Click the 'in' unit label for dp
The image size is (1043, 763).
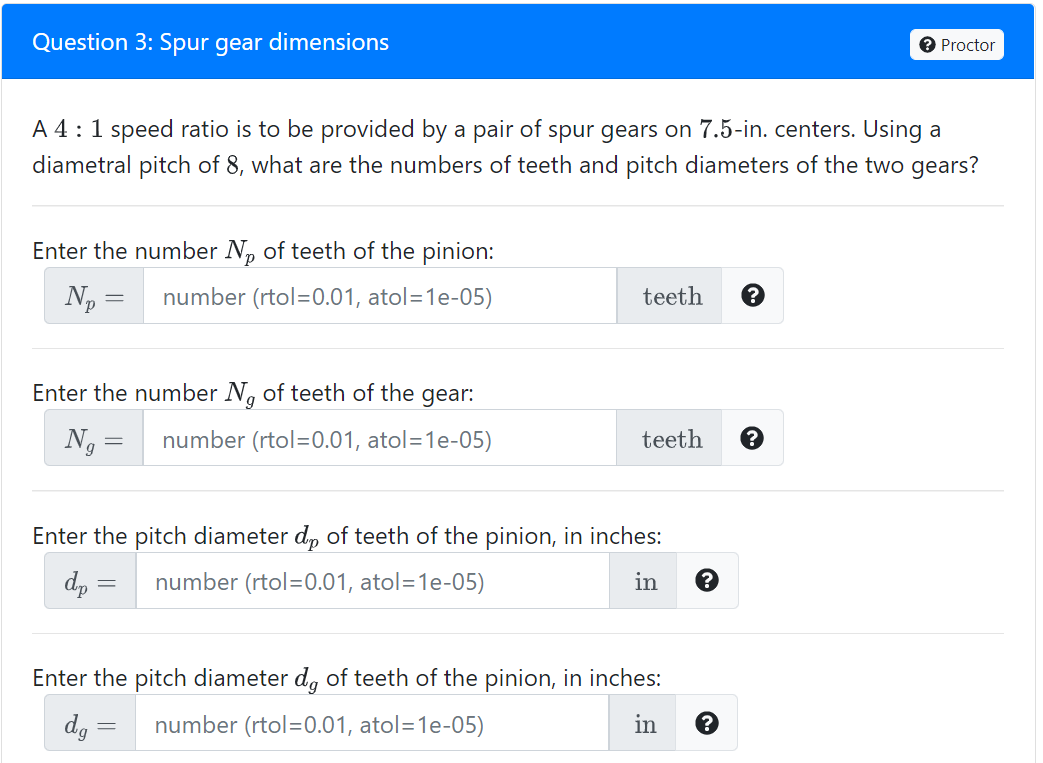(645, 581)
